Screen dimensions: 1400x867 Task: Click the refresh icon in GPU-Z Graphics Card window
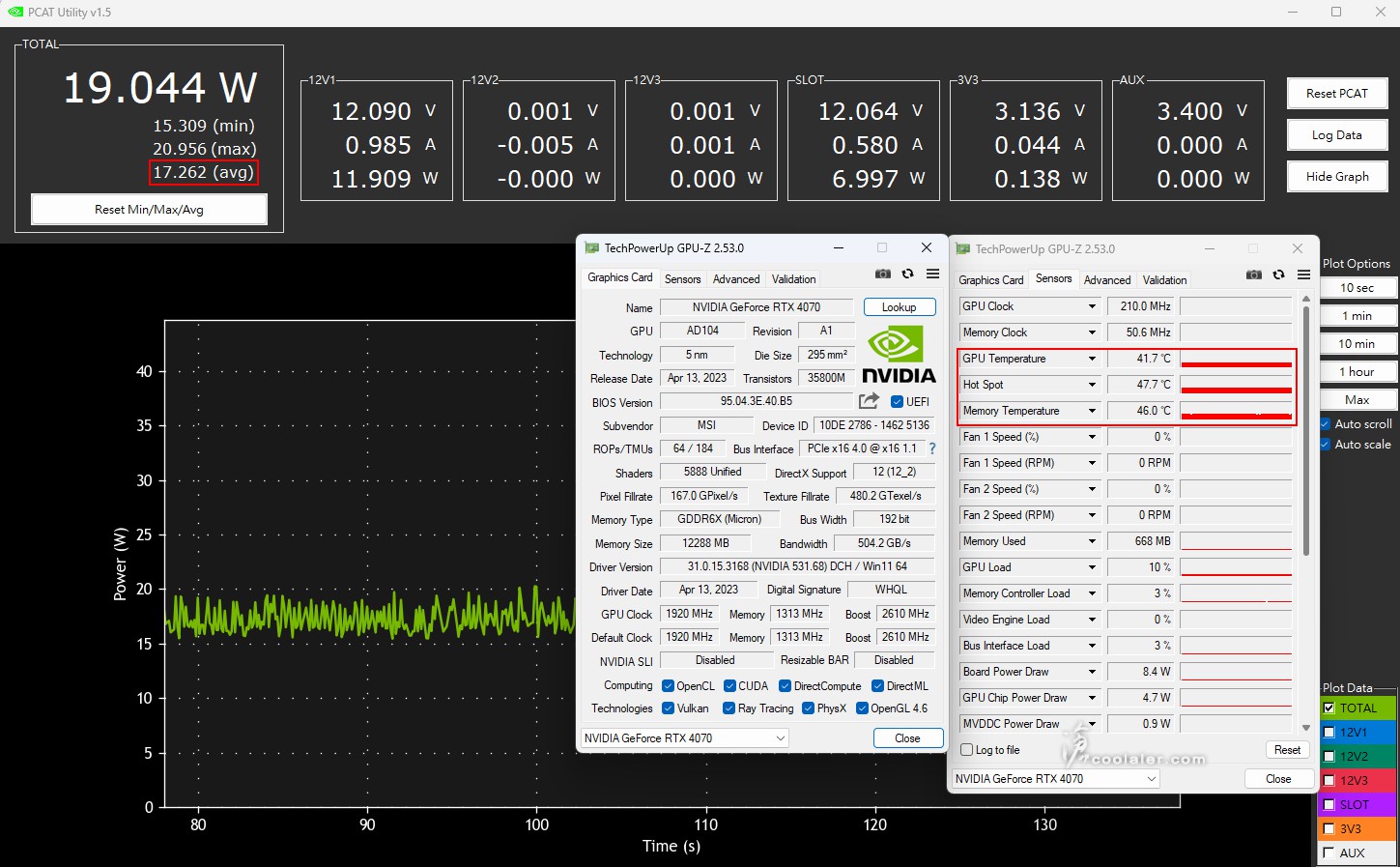tap(907, 275)
